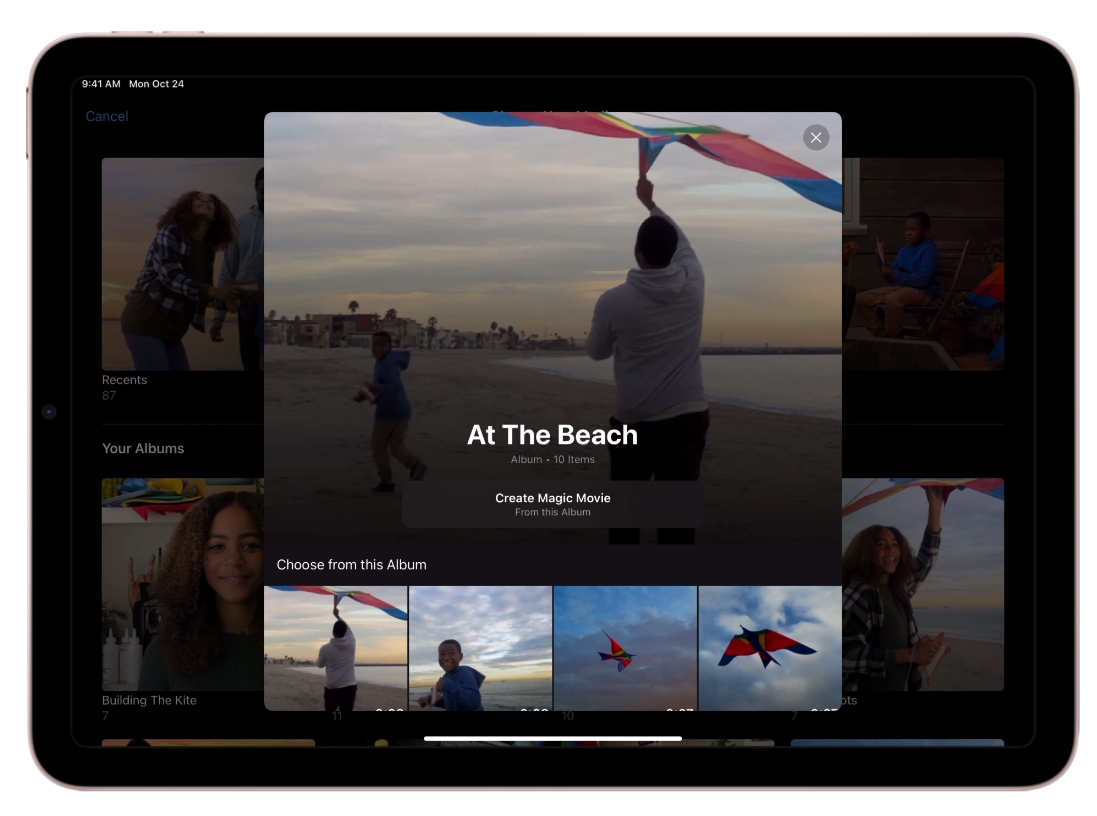Tap the 9:41 AM status bar time
Screen dimensions: 1097x816
101,84
